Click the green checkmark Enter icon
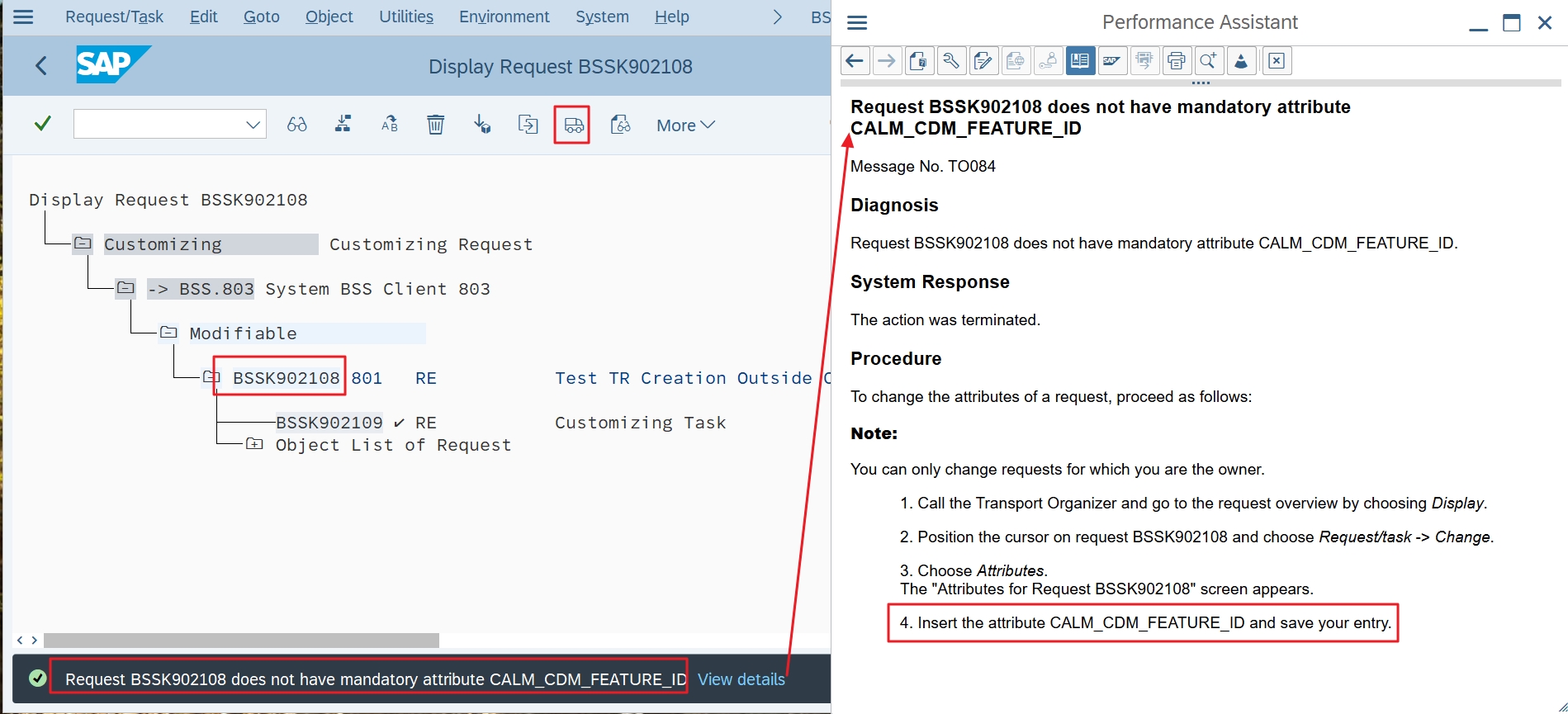The width and height of the screenshot is (1568, 714). click(x=42, y=124)
